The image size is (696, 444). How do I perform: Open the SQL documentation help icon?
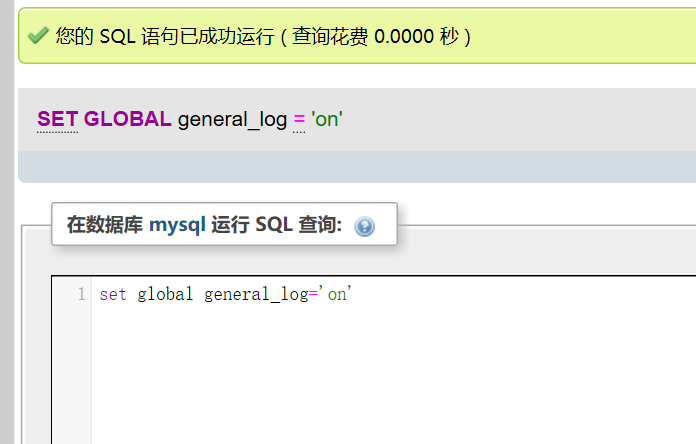click(364, 226)
